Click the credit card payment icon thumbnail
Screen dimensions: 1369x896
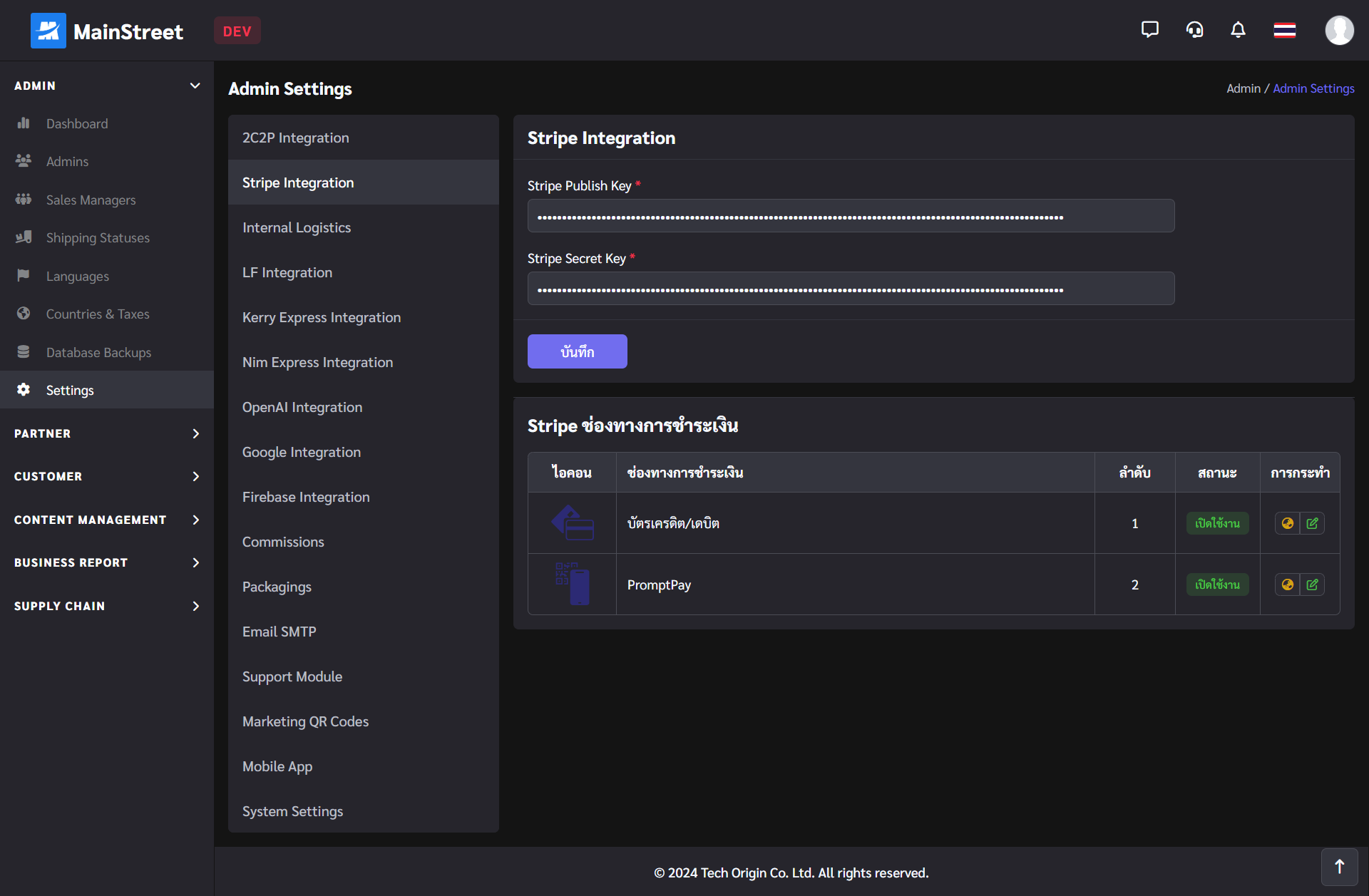(573, 523)
